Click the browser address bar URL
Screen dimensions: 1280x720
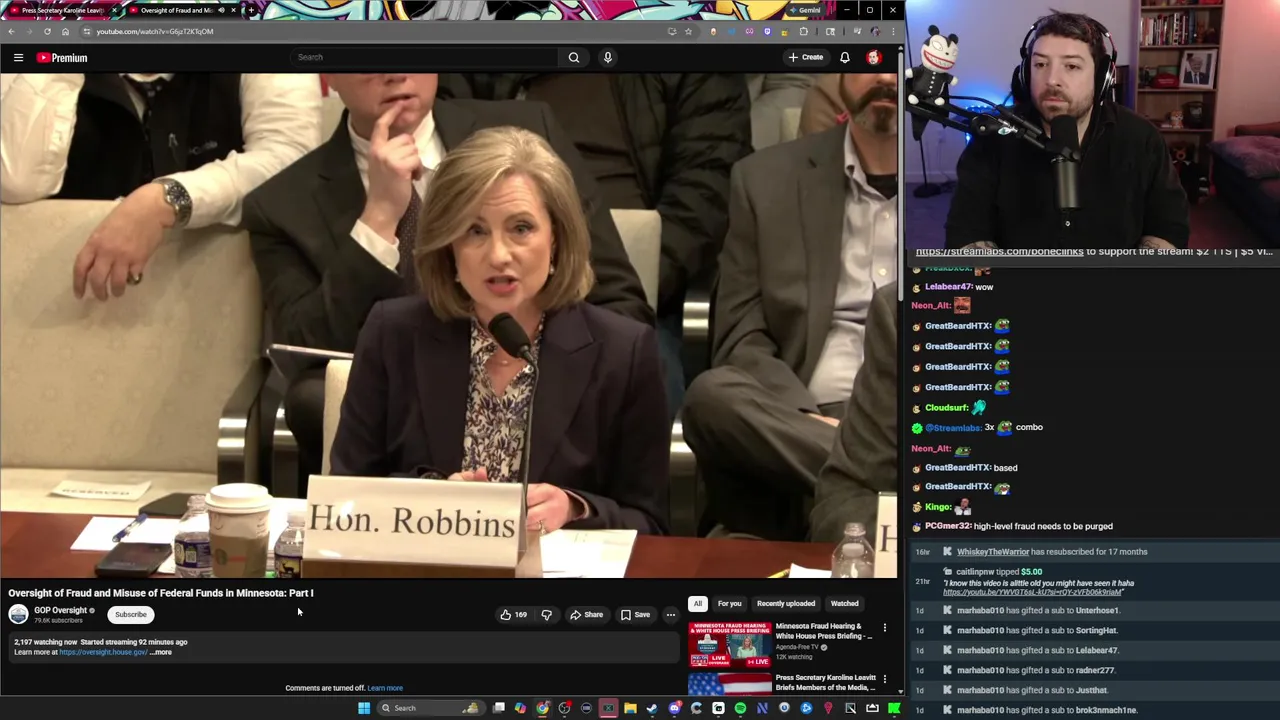[x=155, y=31]
